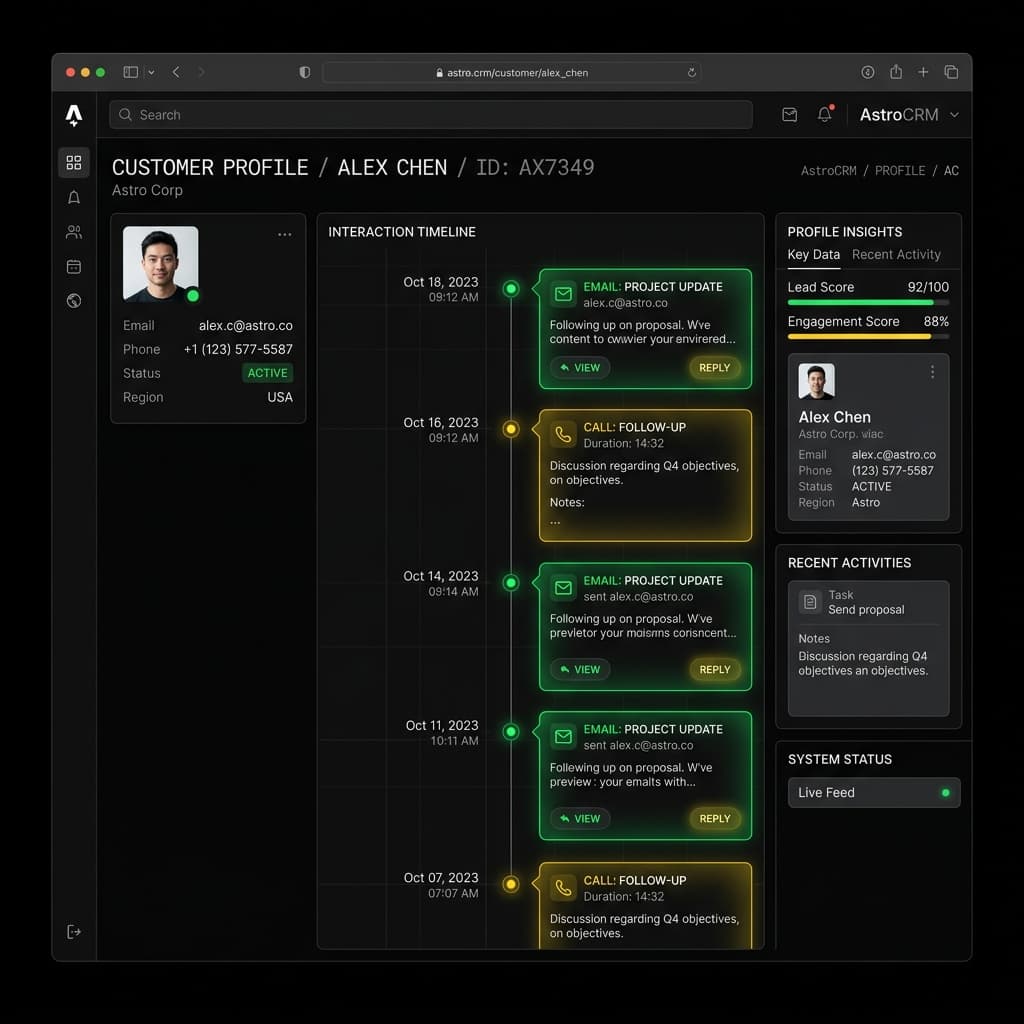Image resolution: width=1024 pixels, height=1024 pixels.
Task: Expand the AstroCRM account dropdown chevron
Action: coord(954,115)
